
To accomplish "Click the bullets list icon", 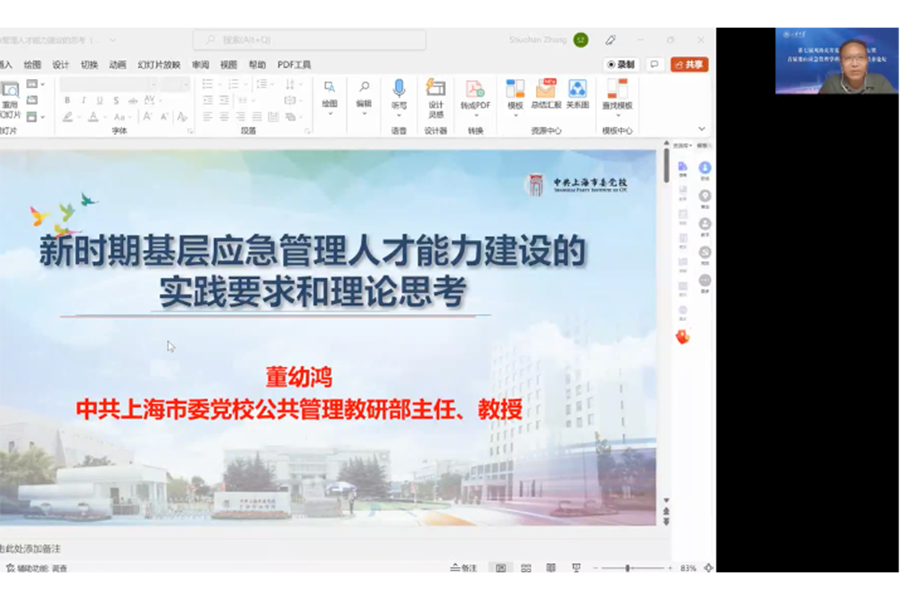I will [208, 84].
